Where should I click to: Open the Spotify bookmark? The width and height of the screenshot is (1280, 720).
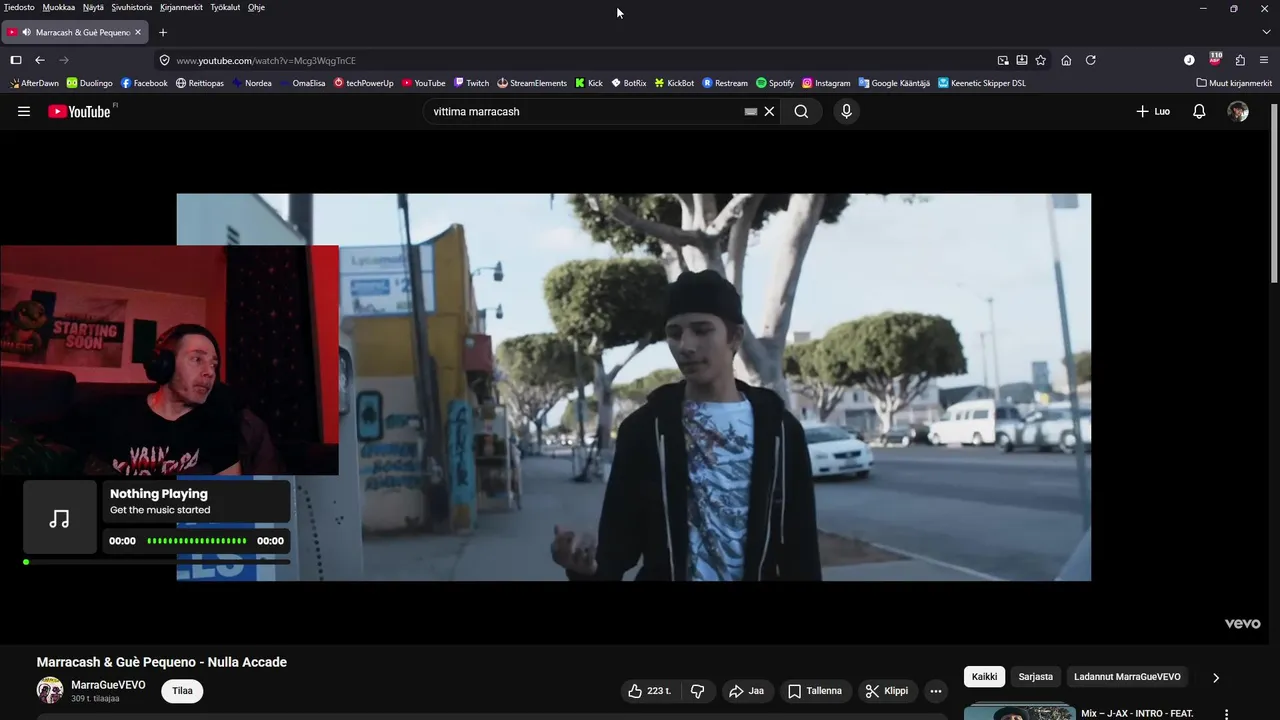(x=775, y=83)
